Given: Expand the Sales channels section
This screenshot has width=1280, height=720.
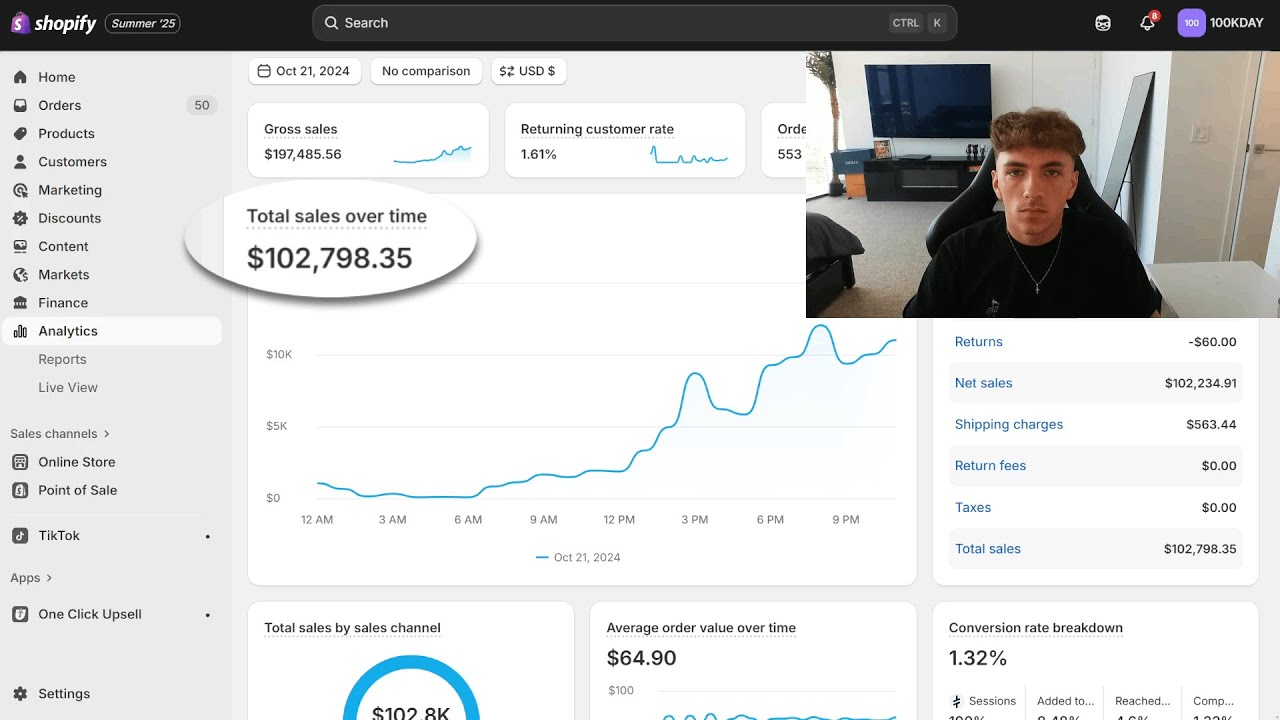Looking at the screenshot, I should coord(60,434).
